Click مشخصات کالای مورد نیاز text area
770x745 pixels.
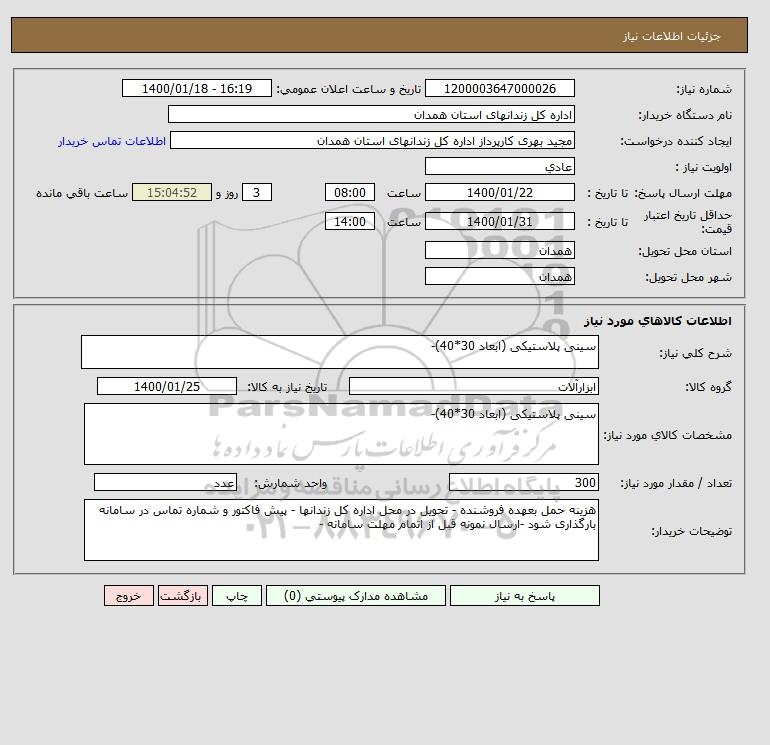[341, 434]
